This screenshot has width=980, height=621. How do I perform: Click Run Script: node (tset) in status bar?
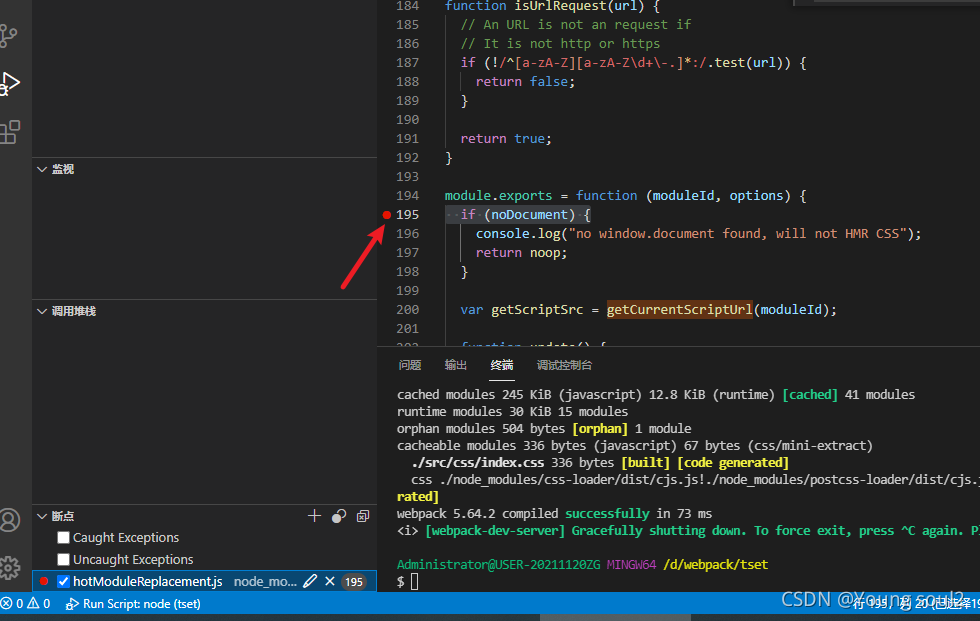point(133,604)
